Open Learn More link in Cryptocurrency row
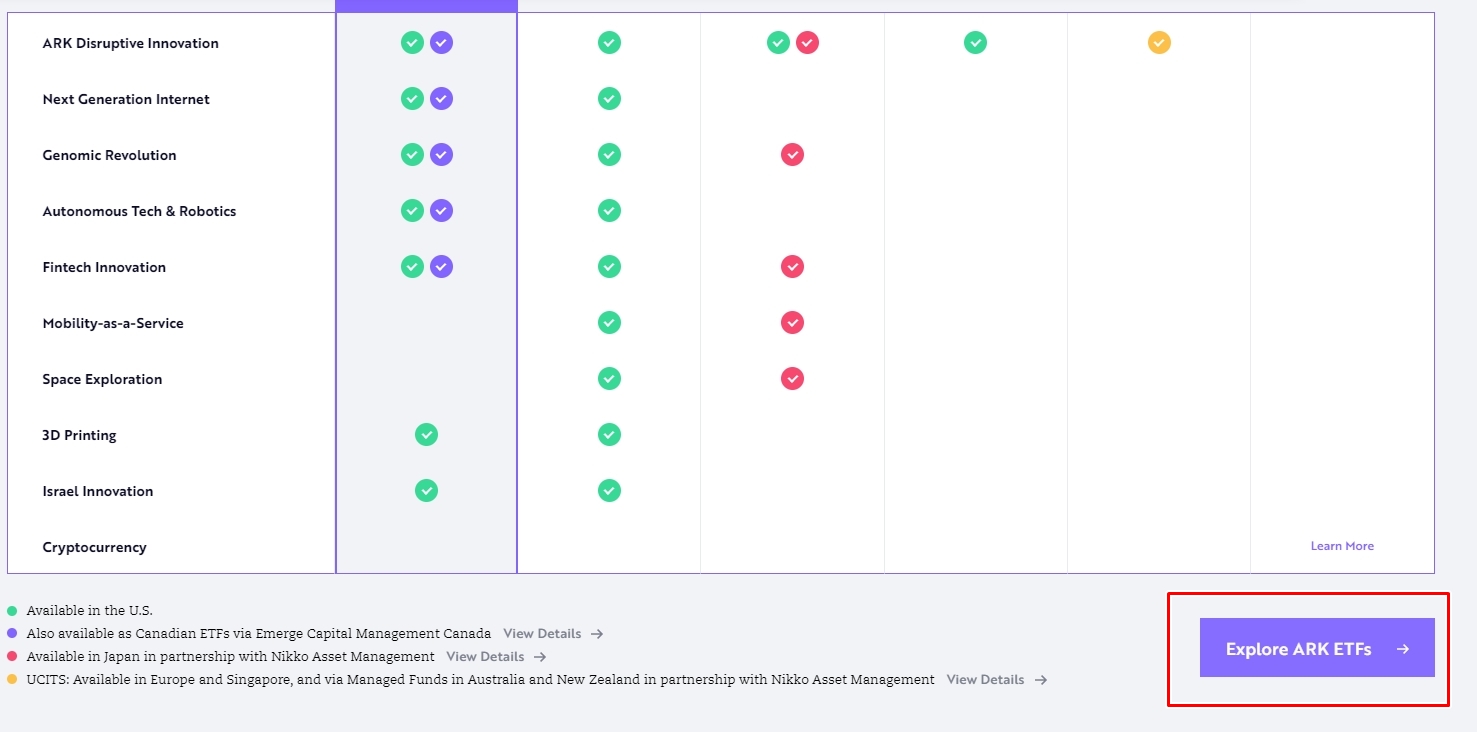 pyautogui.click(x=1342, y=546)
